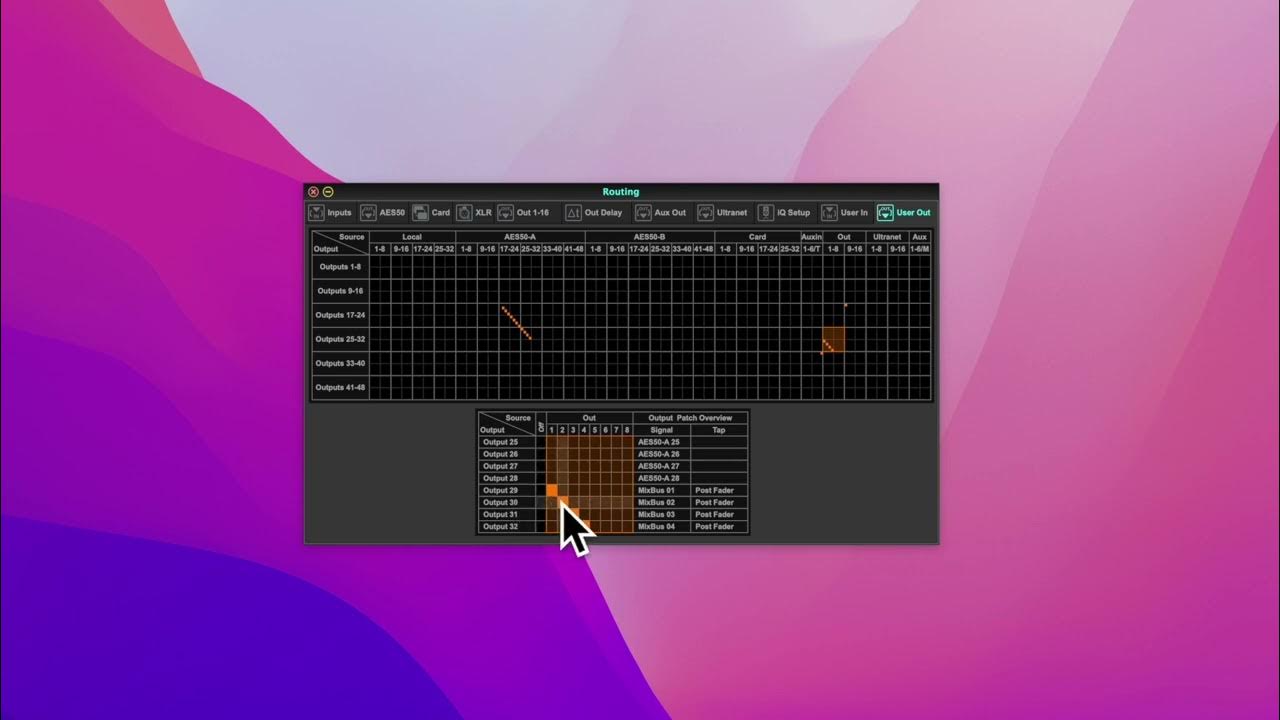Click the 1-6/T column under Auxin
The height and width of the screenshot is (720, 1280).
[x=811, y=248]
